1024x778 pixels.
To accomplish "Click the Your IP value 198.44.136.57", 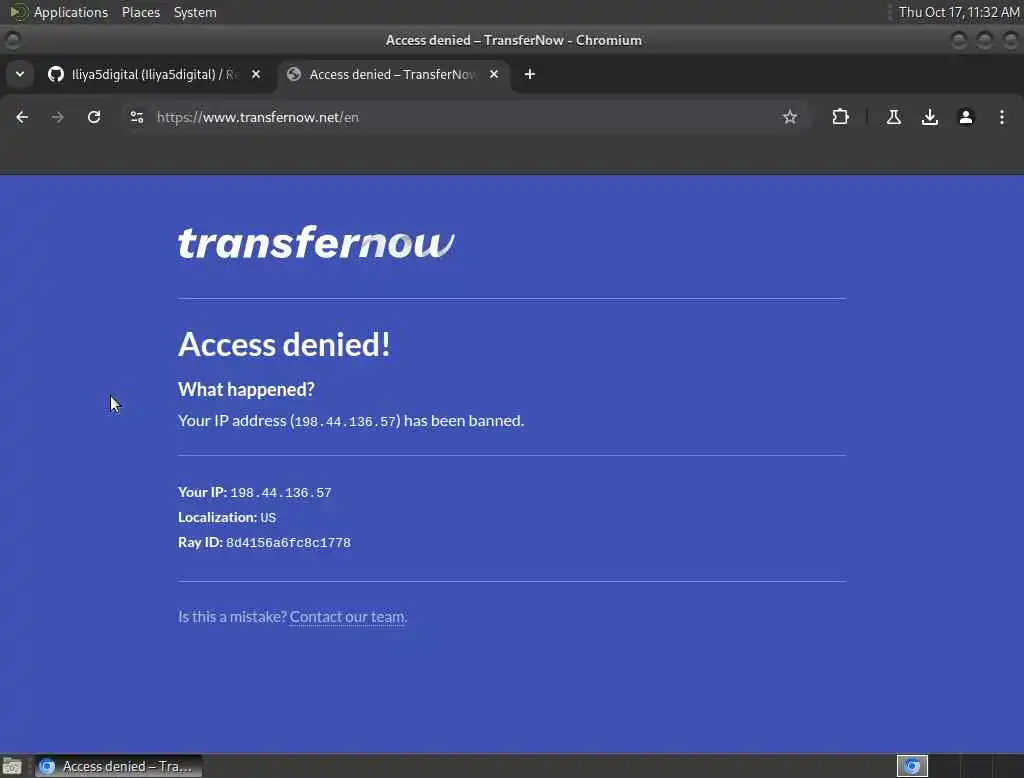I will tap(281, 493).
